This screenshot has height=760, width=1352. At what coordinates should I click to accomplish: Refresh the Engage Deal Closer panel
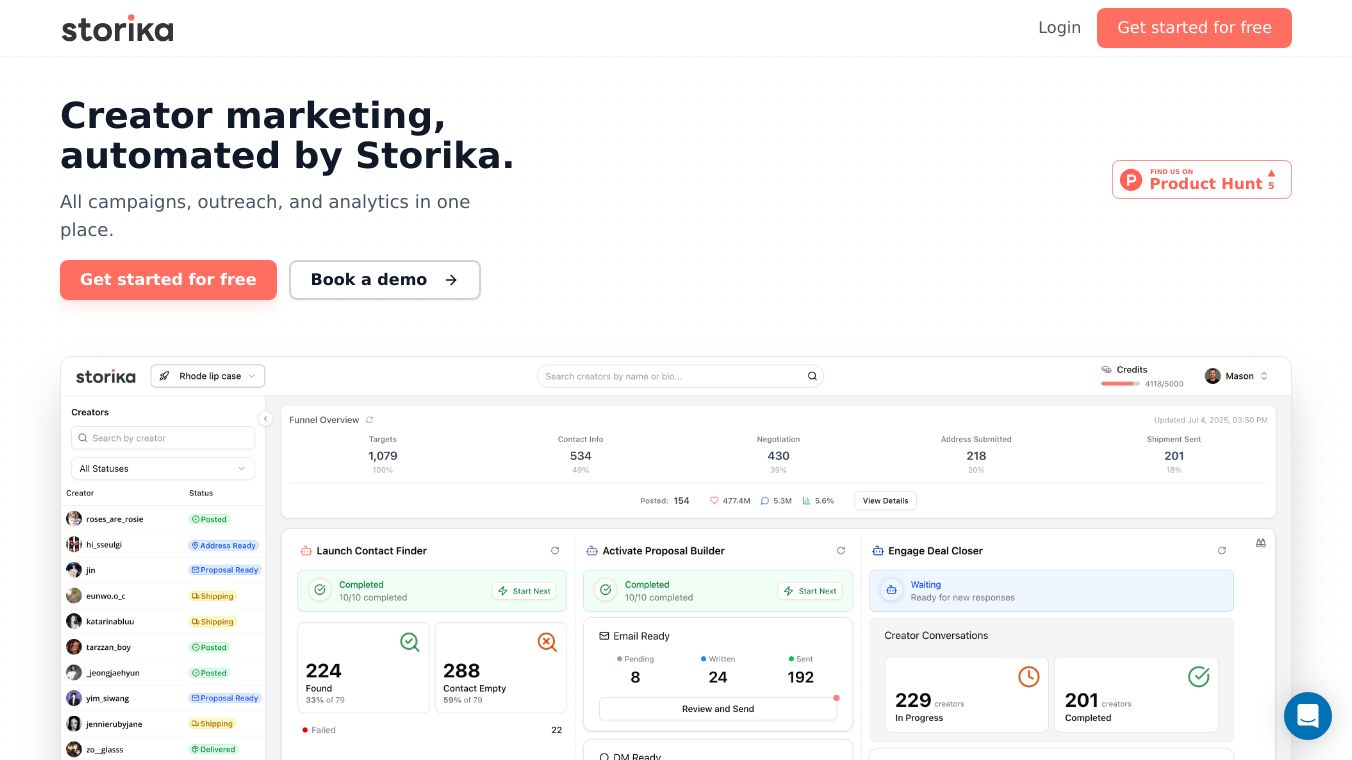(1221, 551)
